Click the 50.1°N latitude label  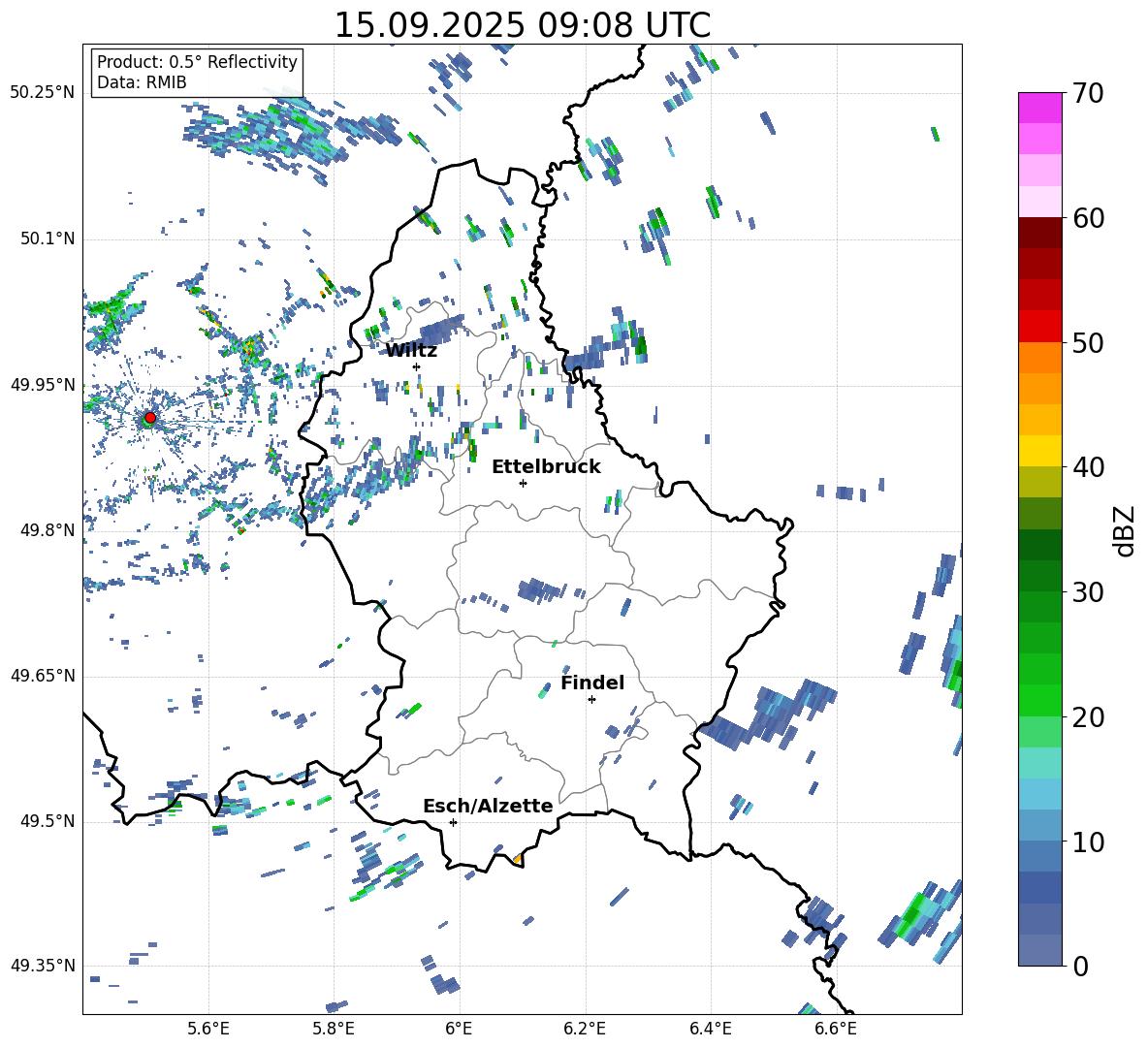click(x=47, y=239)
